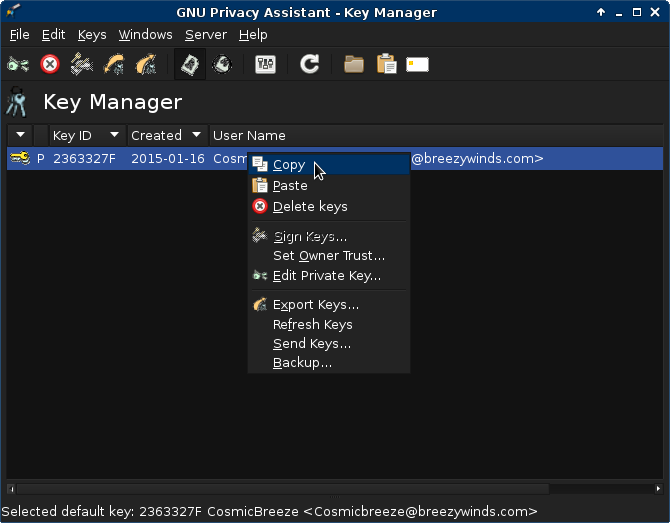This screenshot has width=670, height=523.
Task: Click the Edit private key toolbar icon
Action: 18,65
